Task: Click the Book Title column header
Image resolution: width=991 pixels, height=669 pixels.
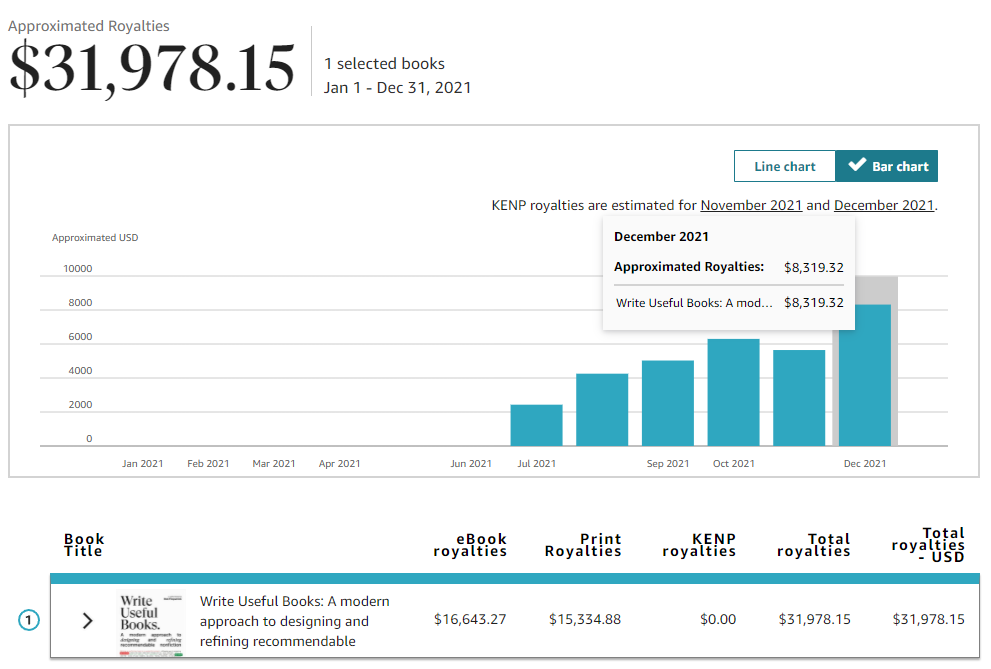Action: [84, 545]
